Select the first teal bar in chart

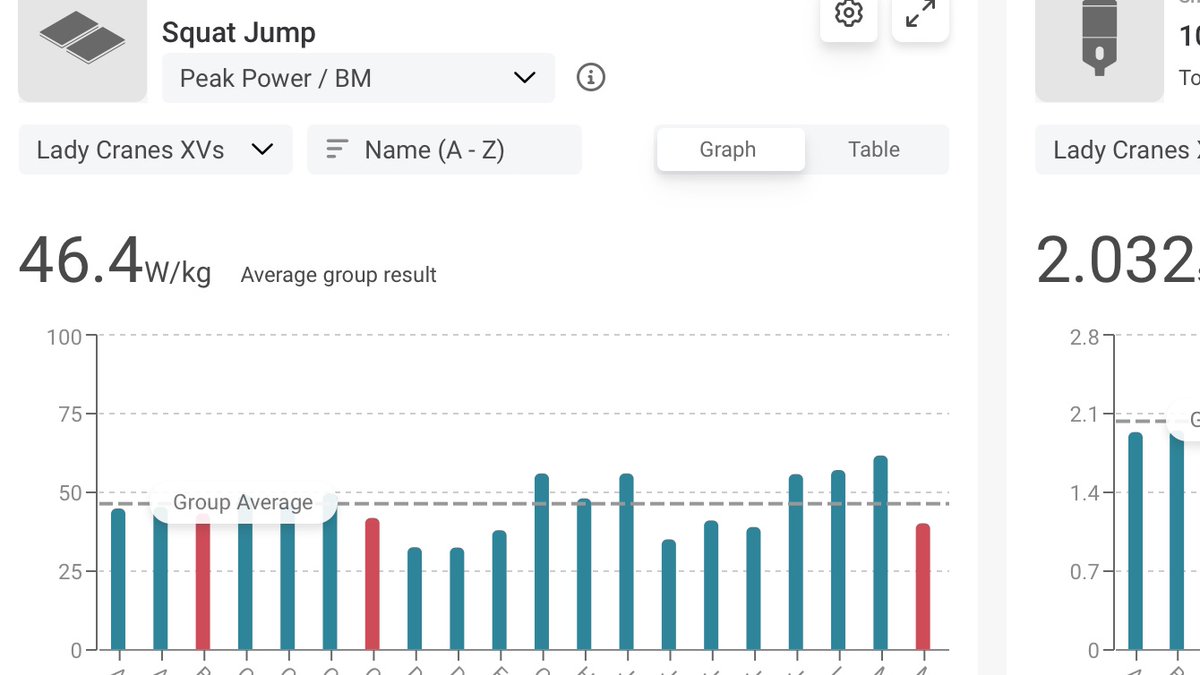tap(118, 579)
